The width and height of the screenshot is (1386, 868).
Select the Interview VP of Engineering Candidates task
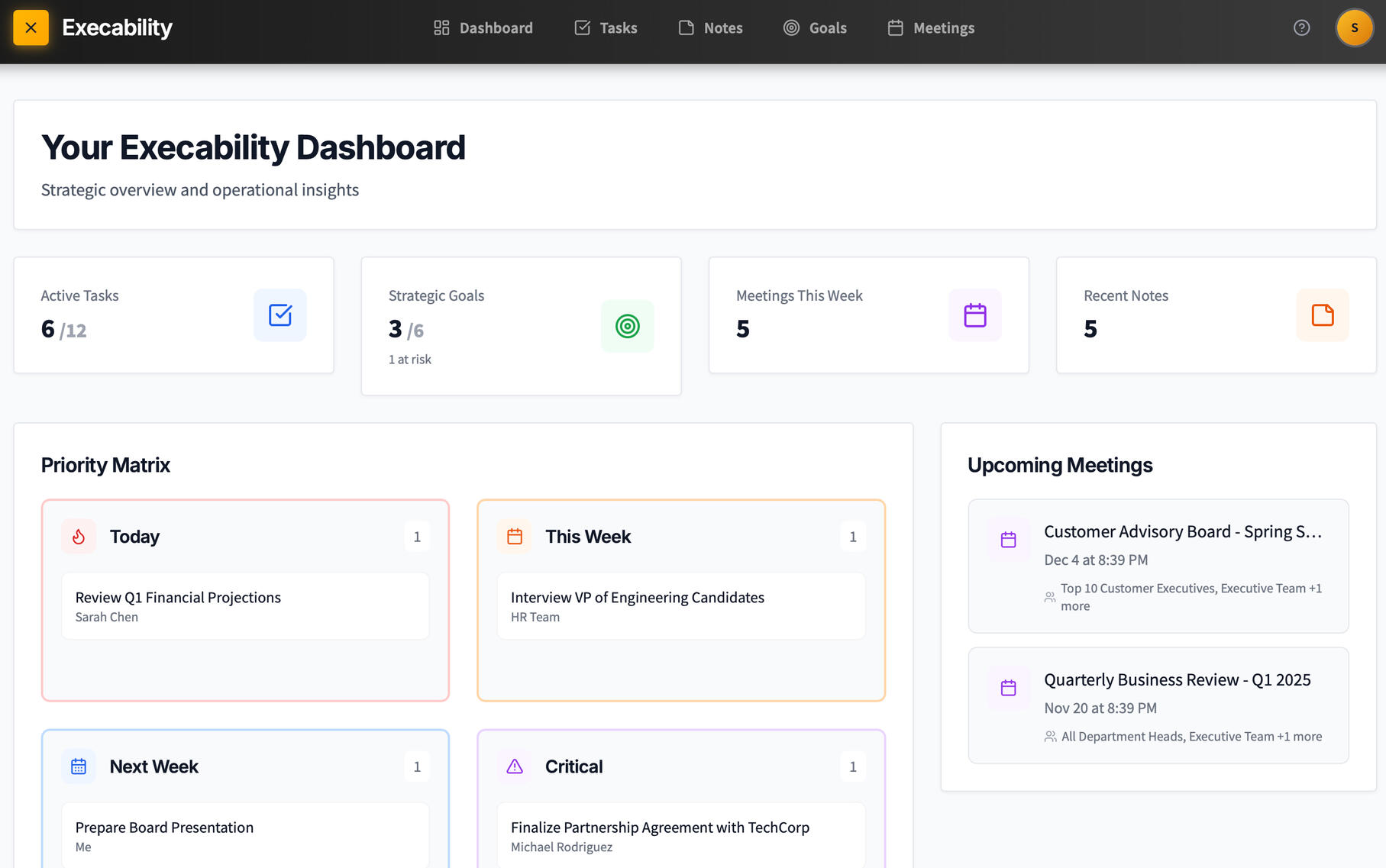pyautogui.click(x=680, y=606)
